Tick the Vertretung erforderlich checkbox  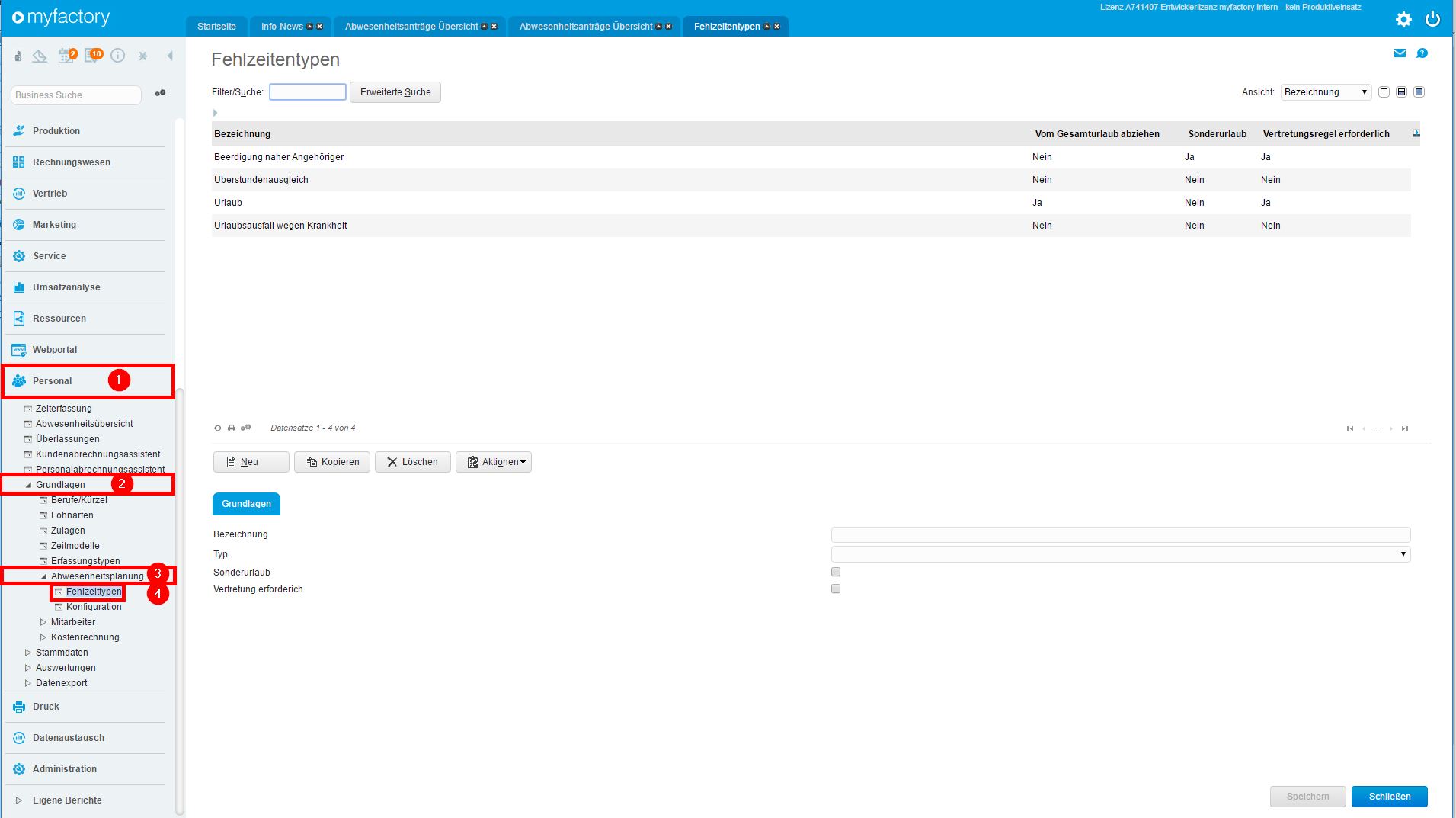tap(836, 589)
